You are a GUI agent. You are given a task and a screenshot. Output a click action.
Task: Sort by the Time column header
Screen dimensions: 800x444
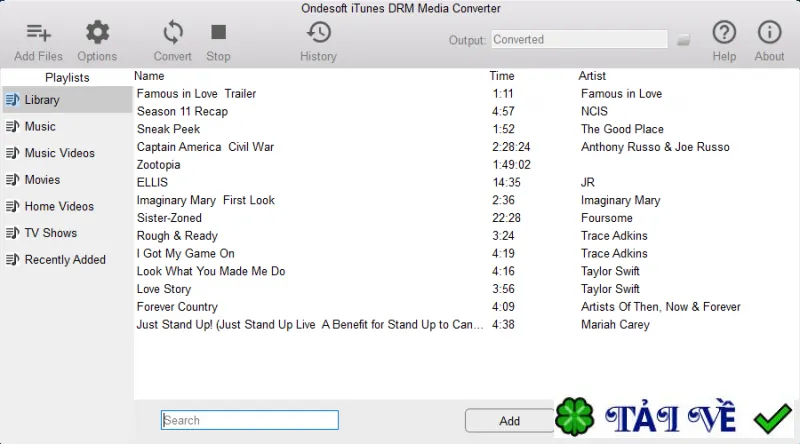coord(502,76)
